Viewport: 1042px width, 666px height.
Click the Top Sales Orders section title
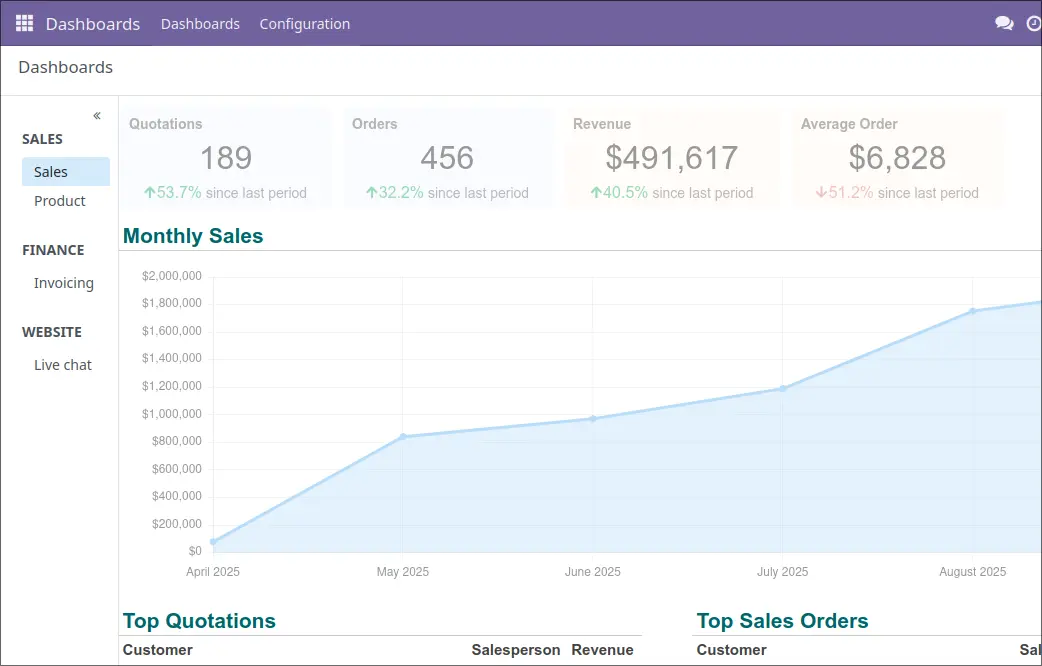pos(782,621)
